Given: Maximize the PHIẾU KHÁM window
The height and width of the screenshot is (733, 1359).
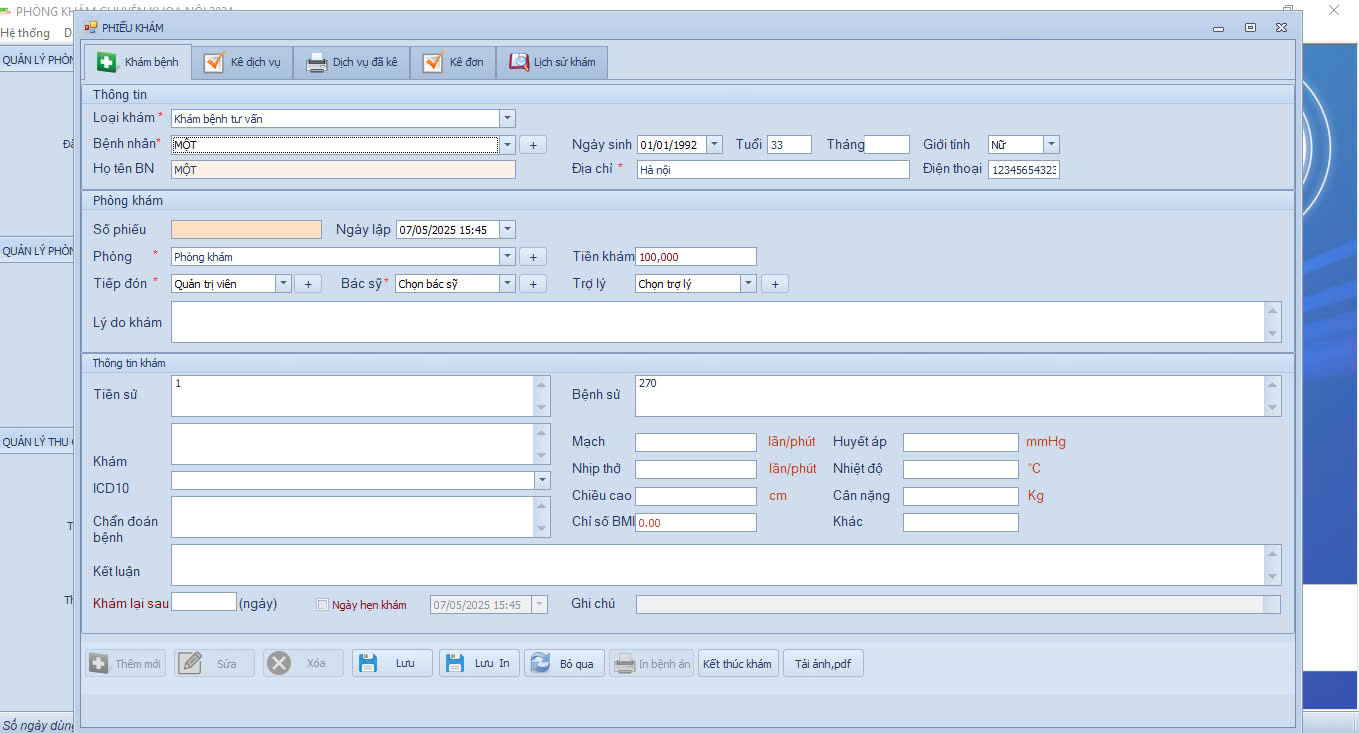Looking at the screenshot, I should click(x=1250, y=28).
